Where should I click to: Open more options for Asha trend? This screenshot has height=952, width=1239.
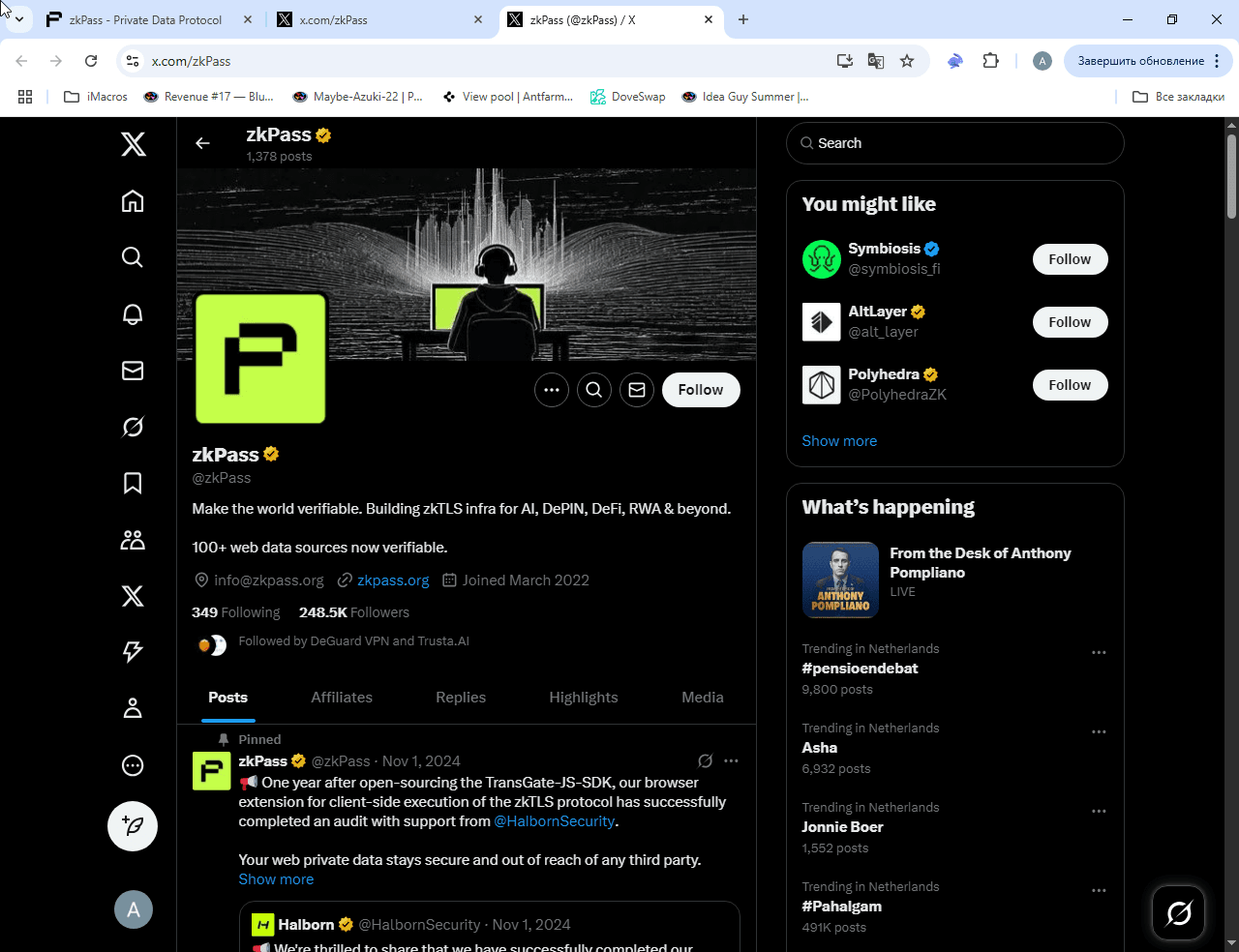click(x=1099, y=732)
